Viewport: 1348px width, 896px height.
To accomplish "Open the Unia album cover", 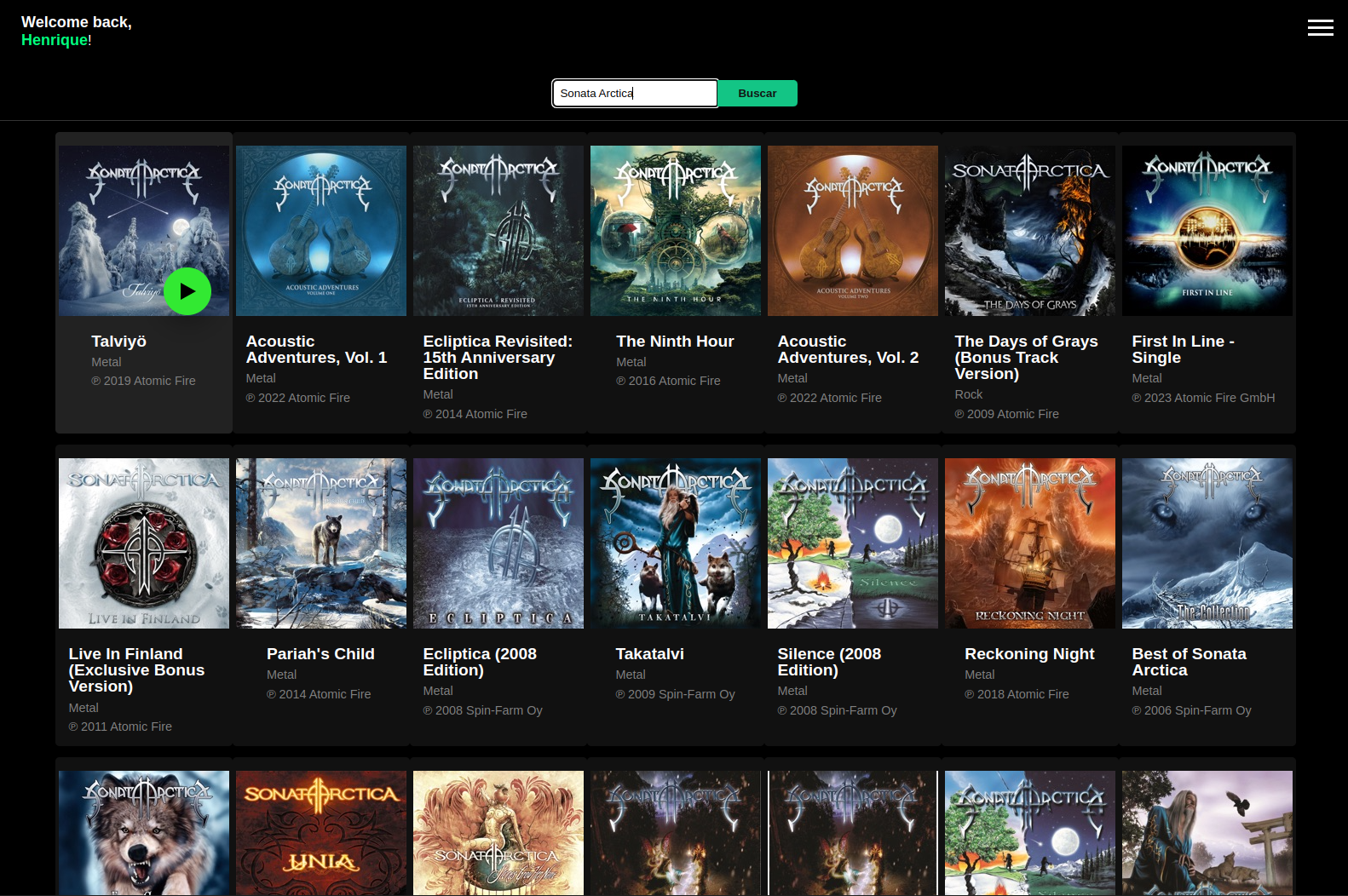I will [x=321, y=832].
